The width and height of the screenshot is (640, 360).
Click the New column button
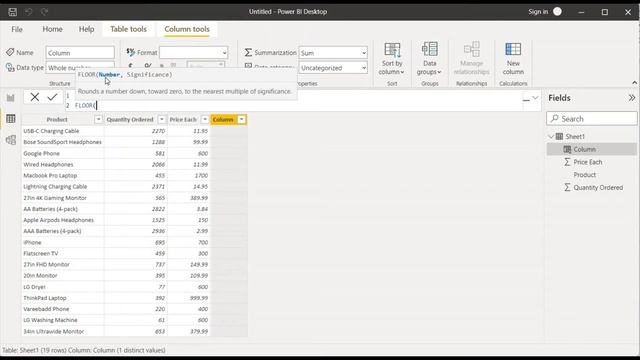click(513, 59)
